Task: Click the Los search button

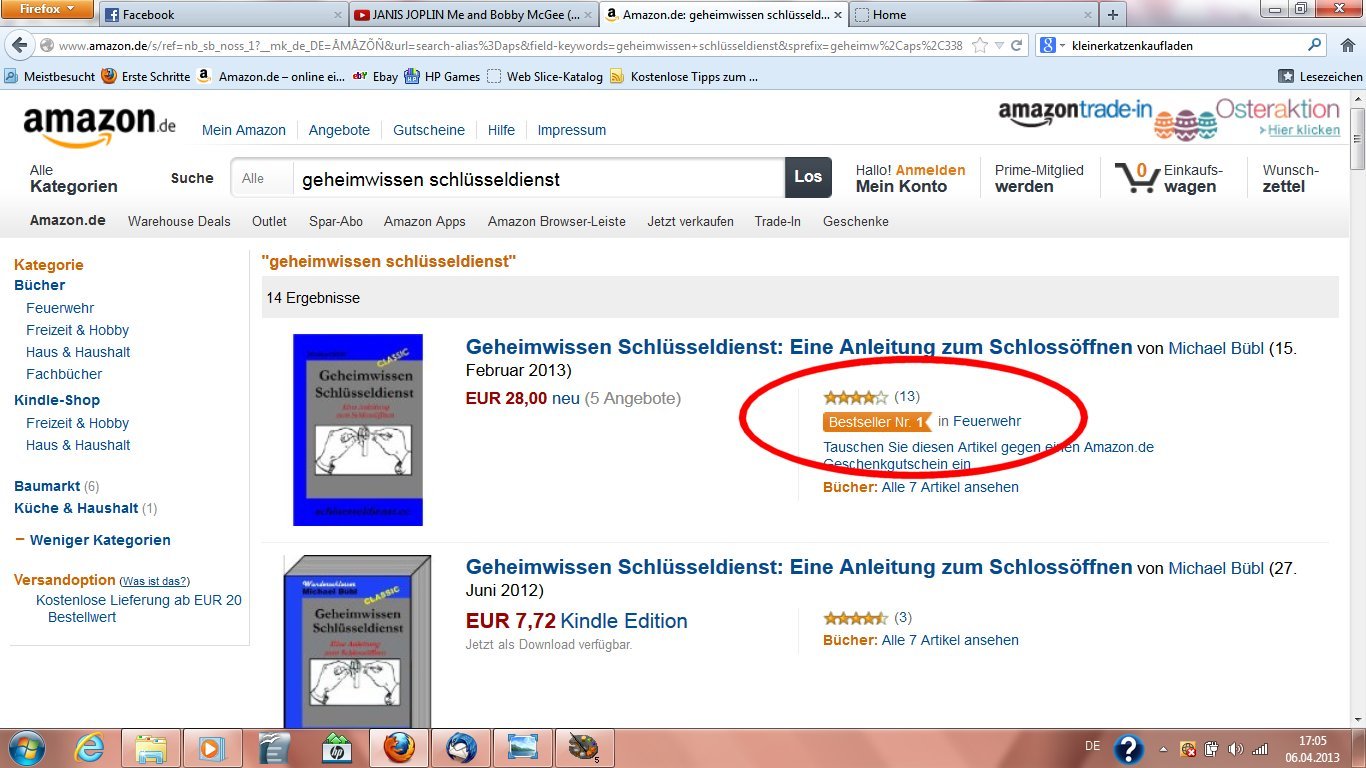Action: coord(808,177)
